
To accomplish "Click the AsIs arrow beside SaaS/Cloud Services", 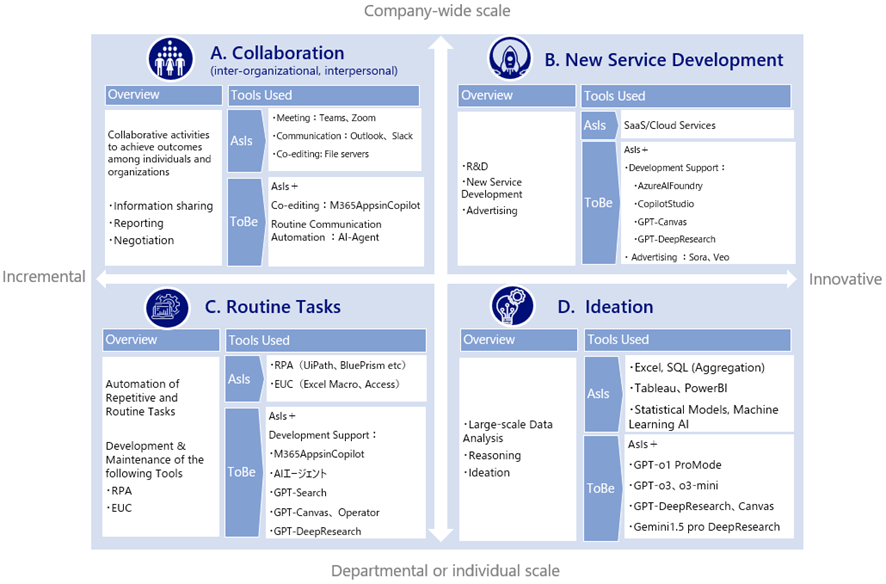I will coord(599,125).
